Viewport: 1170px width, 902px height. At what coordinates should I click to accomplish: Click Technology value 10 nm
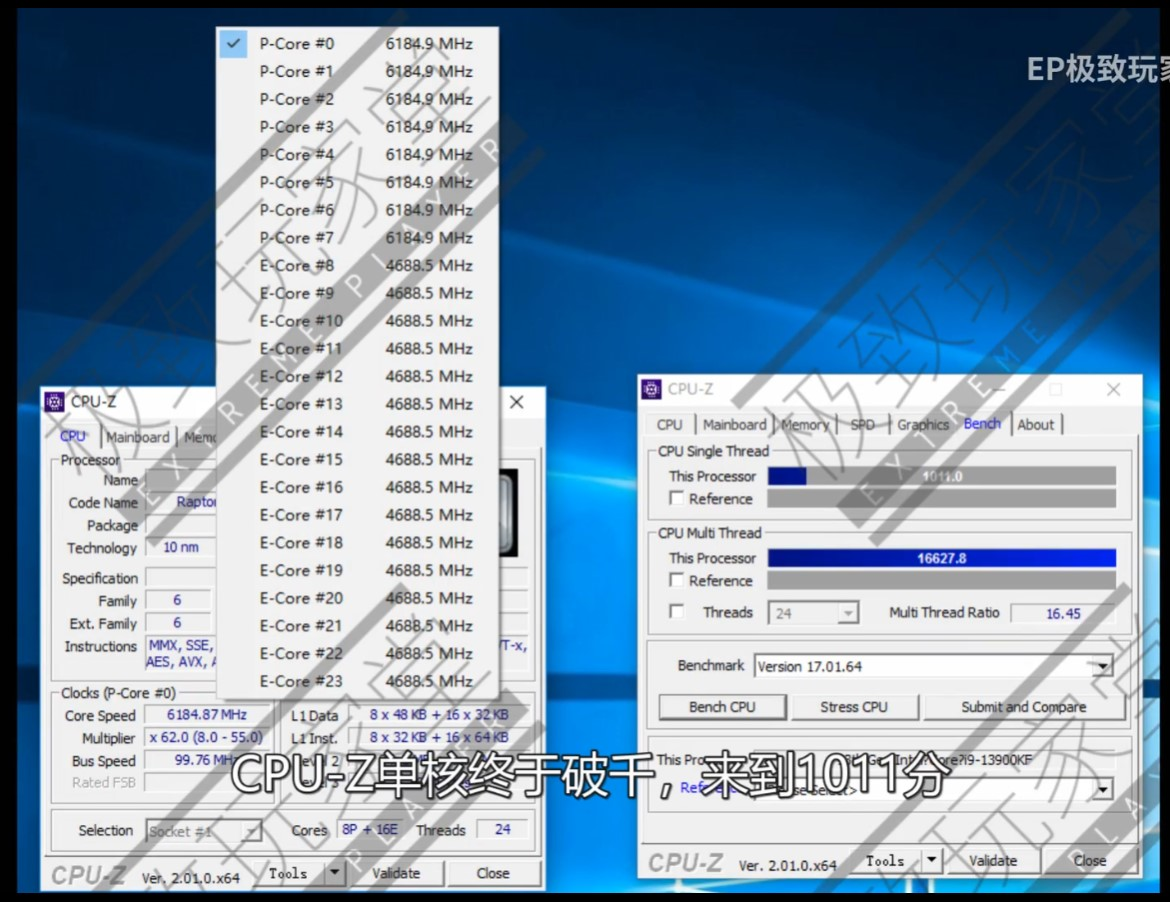tap(181, 548)
